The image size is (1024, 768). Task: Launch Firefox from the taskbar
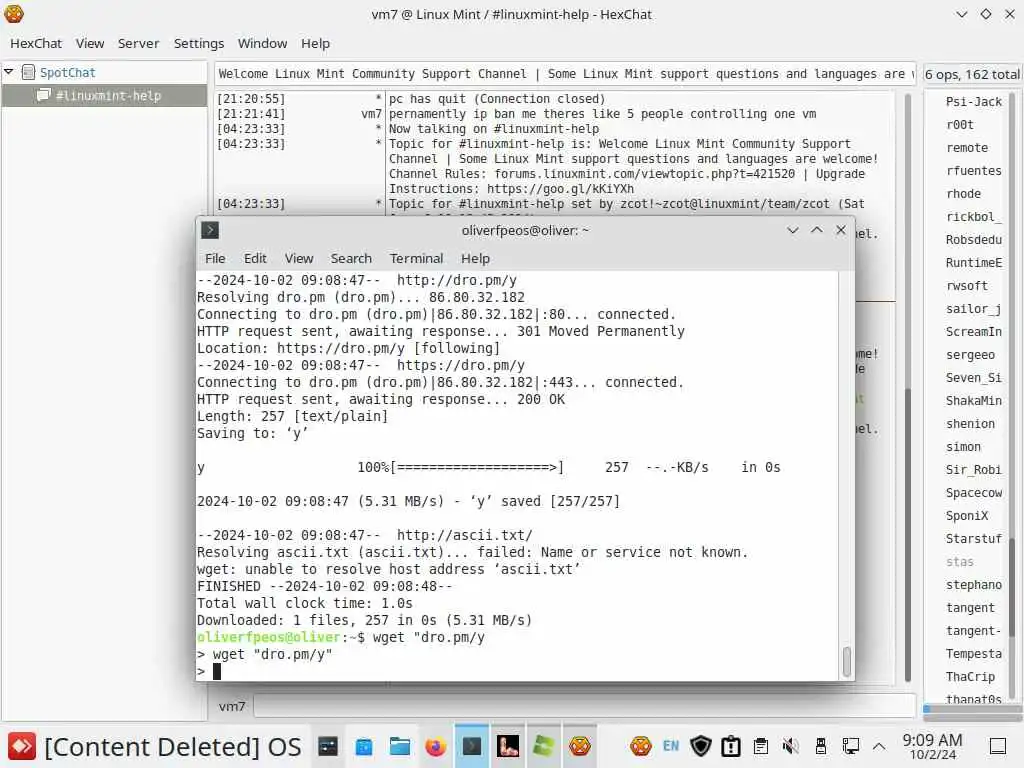tap(436, 746)
